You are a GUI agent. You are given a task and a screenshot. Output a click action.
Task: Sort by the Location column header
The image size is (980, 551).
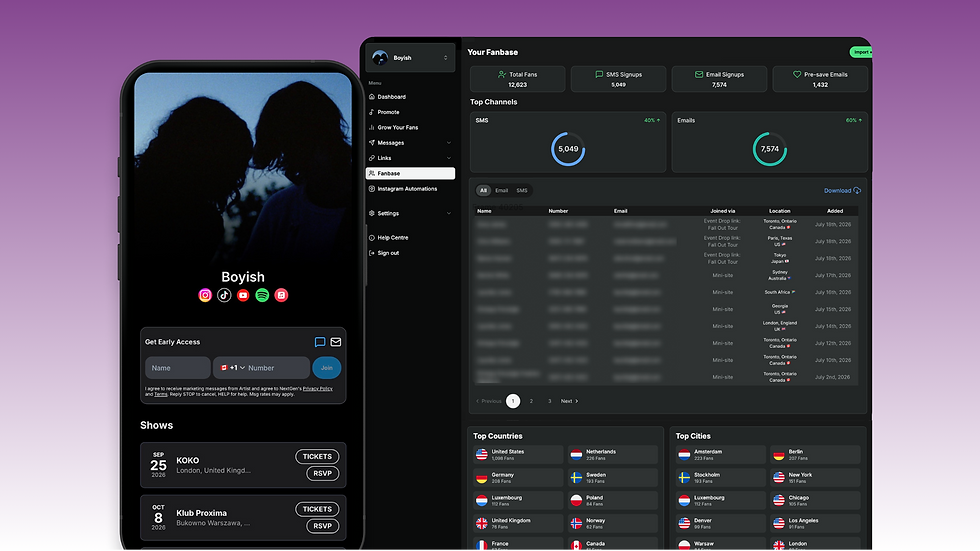click(x=779, y=211)
